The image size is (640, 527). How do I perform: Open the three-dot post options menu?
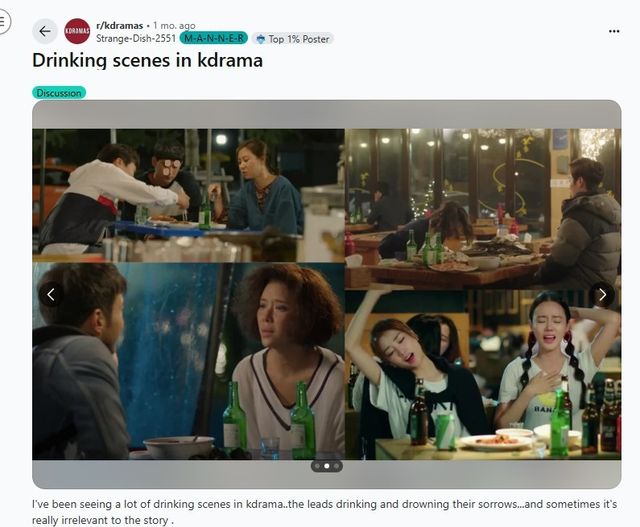pos(614,31)
